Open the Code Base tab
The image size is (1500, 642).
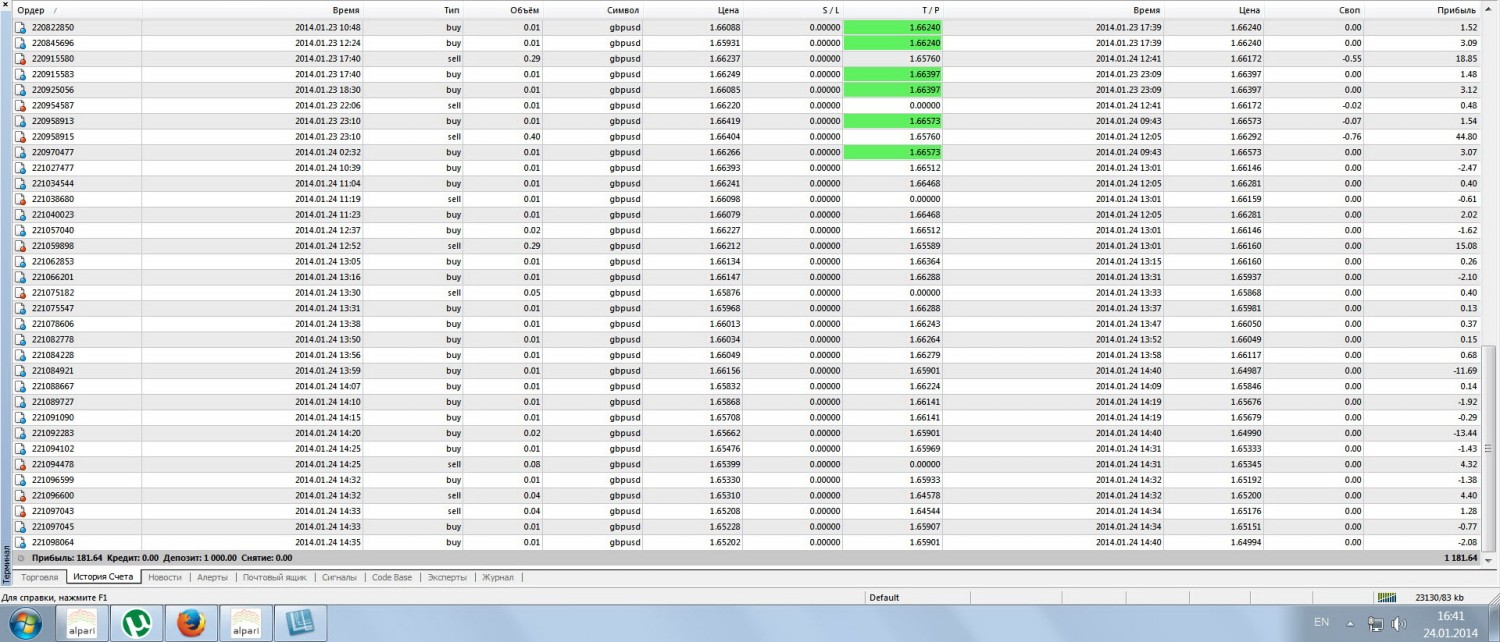coord(392,577)
